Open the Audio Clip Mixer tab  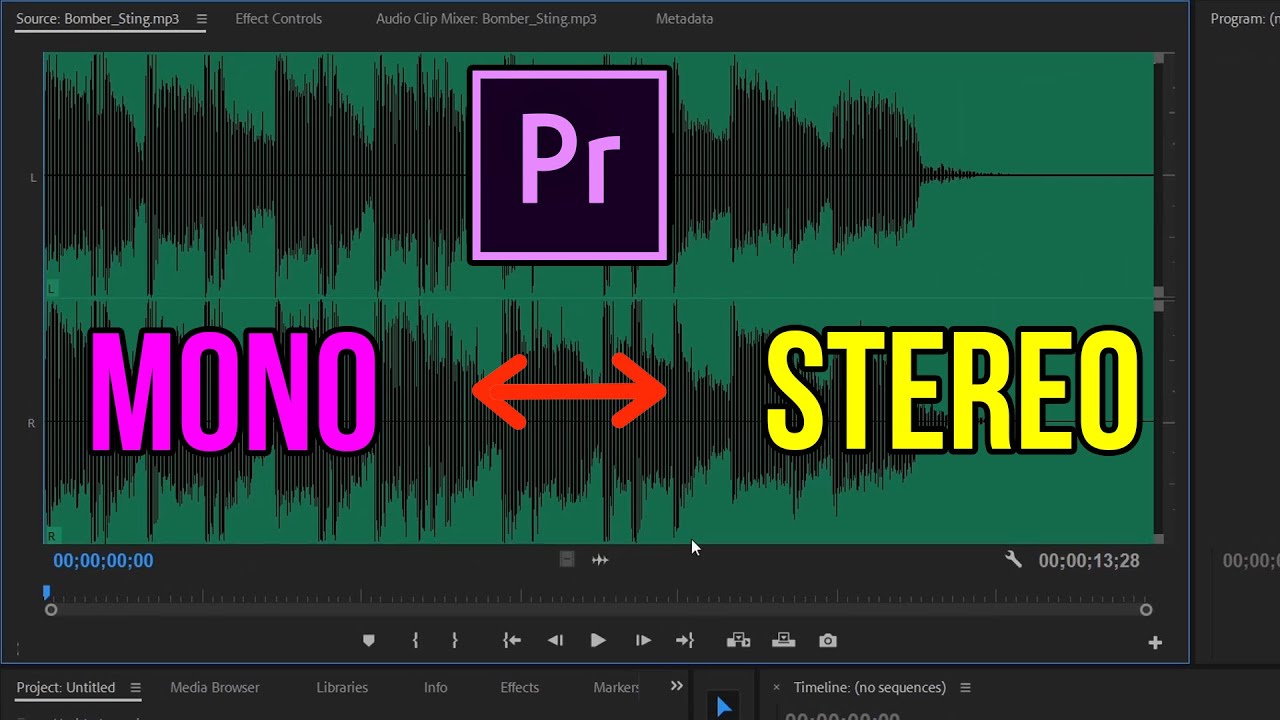[486, 19]
